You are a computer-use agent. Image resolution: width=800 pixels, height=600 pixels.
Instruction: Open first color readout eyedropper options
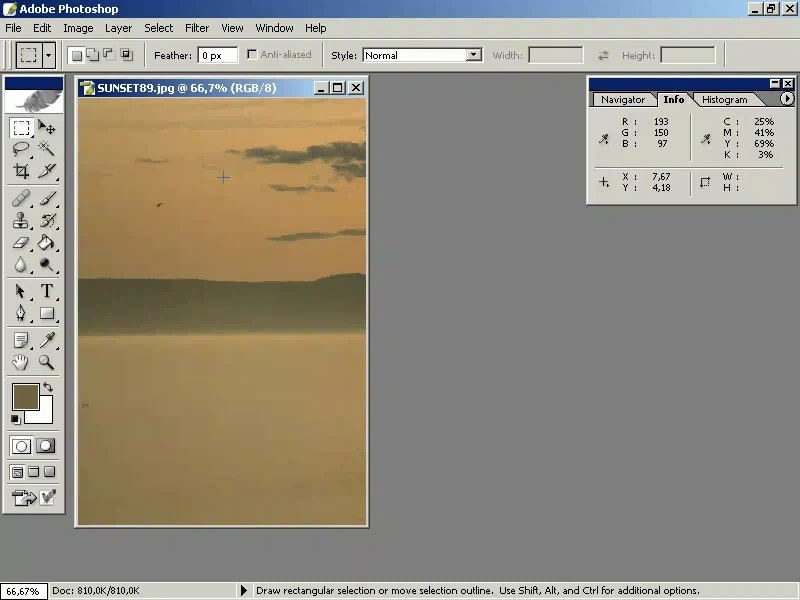(x=604, y=138)
